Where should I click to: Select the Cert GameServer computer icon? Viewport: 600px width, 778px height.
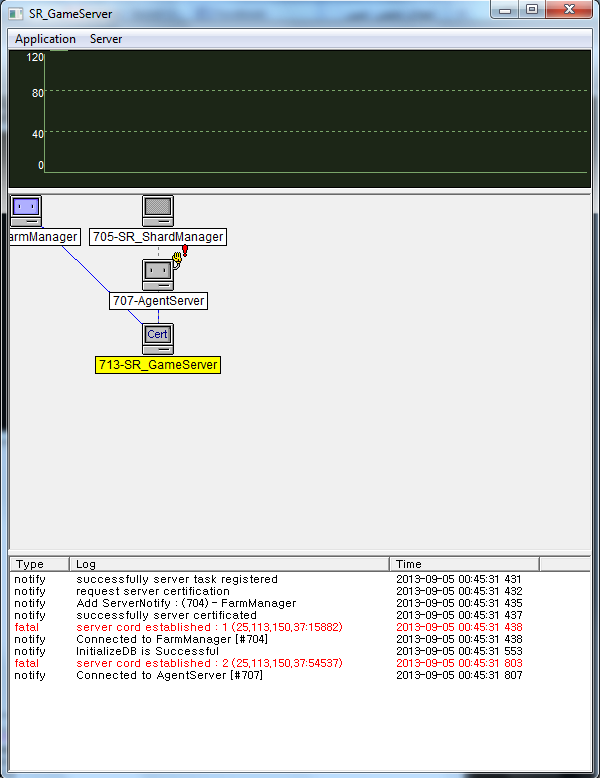158,339
